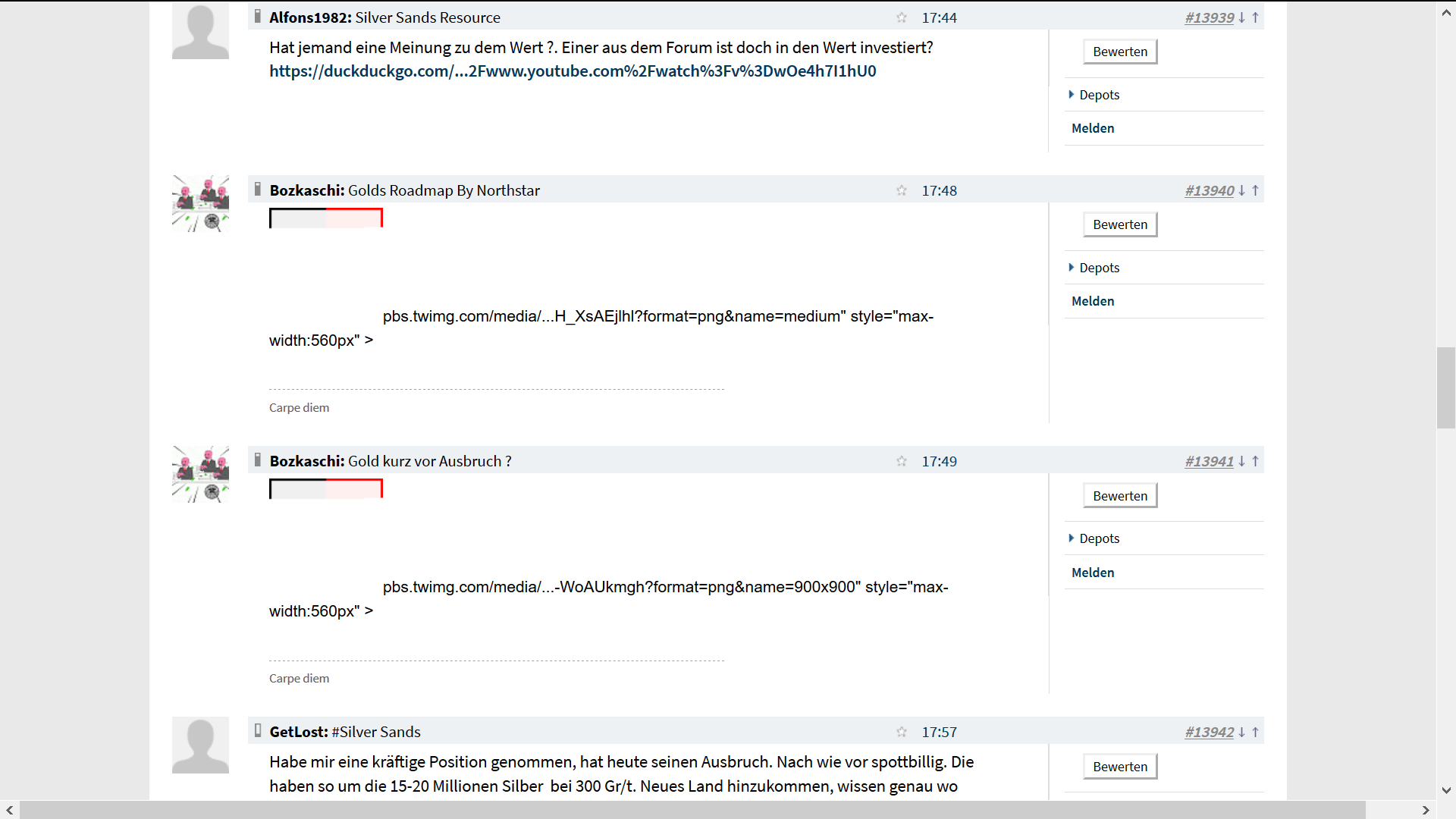The image size is (1456, 819).
Task: Click Melden on Alfons1982's post
Action: click(x=1093, y=128)
